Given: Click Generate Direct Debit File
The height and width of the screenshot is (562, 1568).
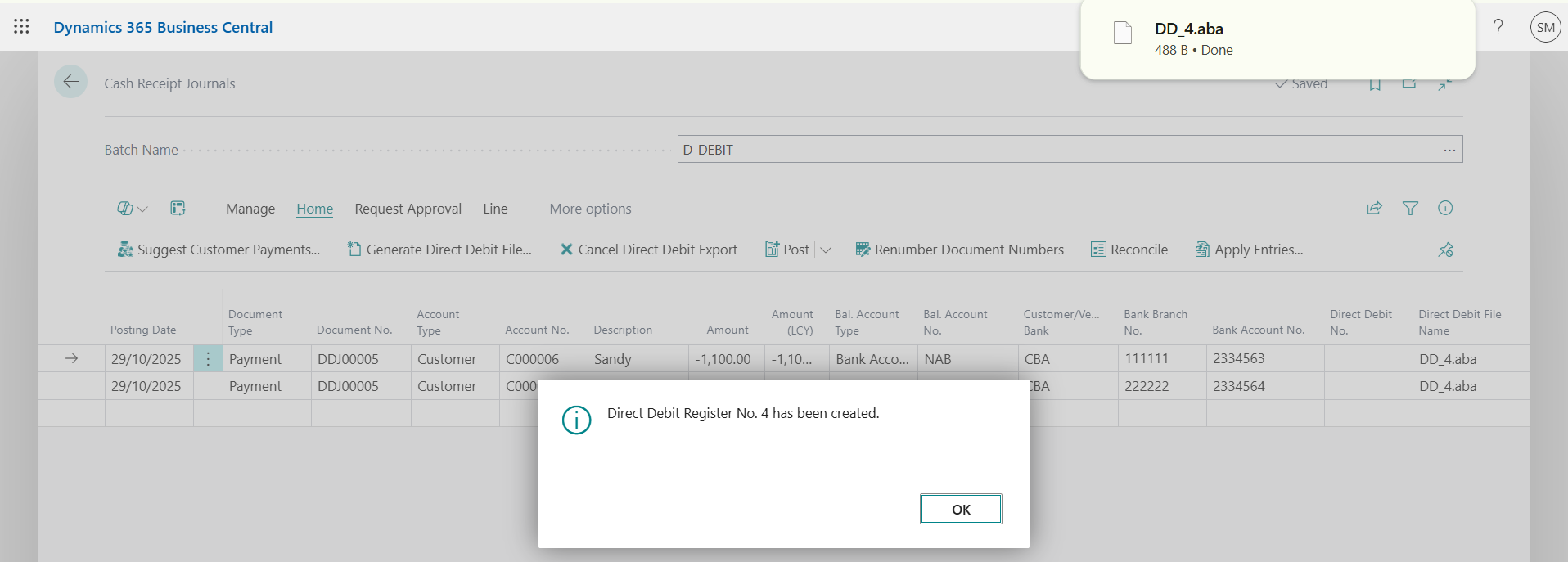Looking at the screenshot, I should 439,250.
